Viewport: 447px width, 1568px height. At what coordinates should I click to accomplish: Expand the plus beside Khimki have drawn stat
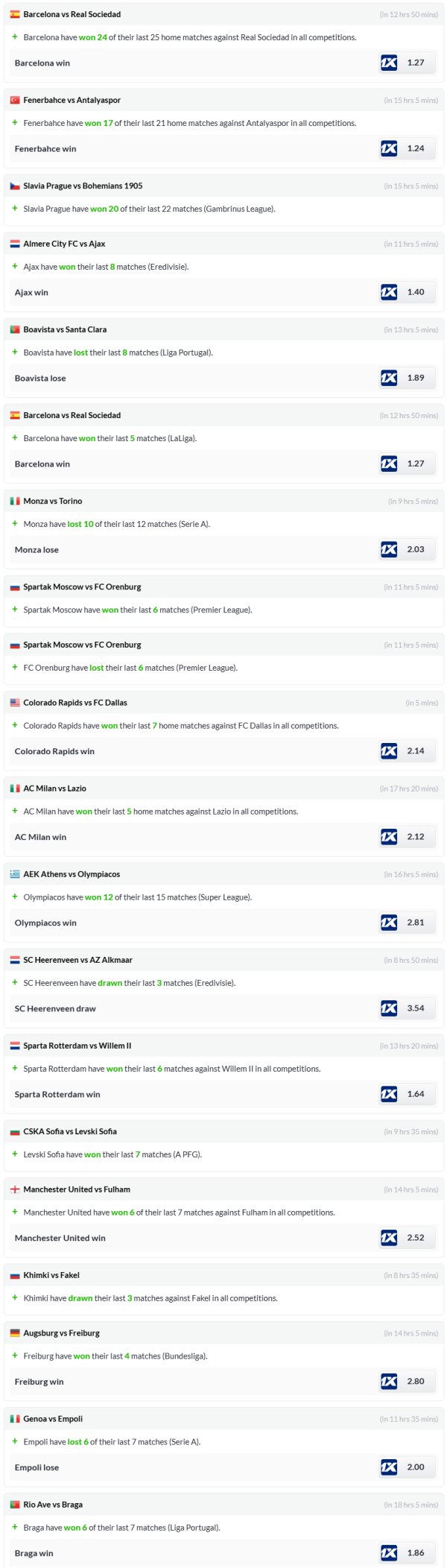[x=15, y=1298]
